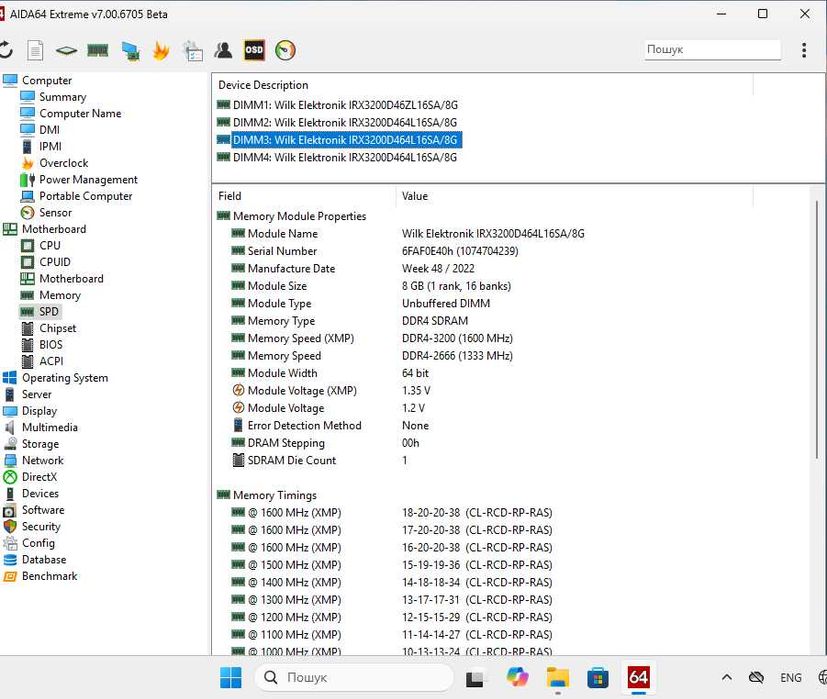The image size is (827, 699).
Task: Open Summary under Computer
Action: [x=62, y=97]
